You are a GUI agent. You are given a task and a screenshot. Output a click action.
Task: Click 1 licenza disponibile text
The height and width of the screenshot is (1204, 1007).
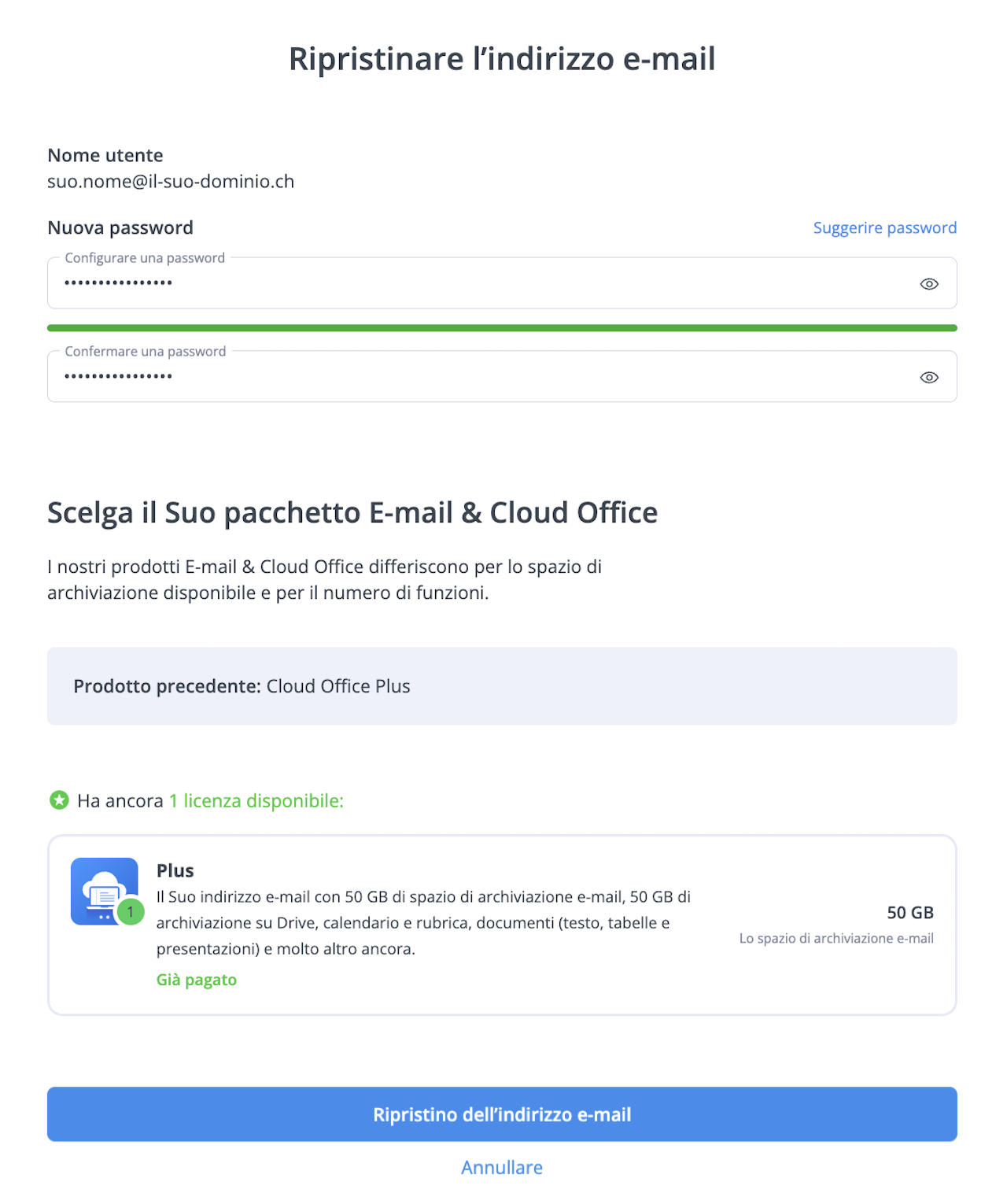pos(256,801)
